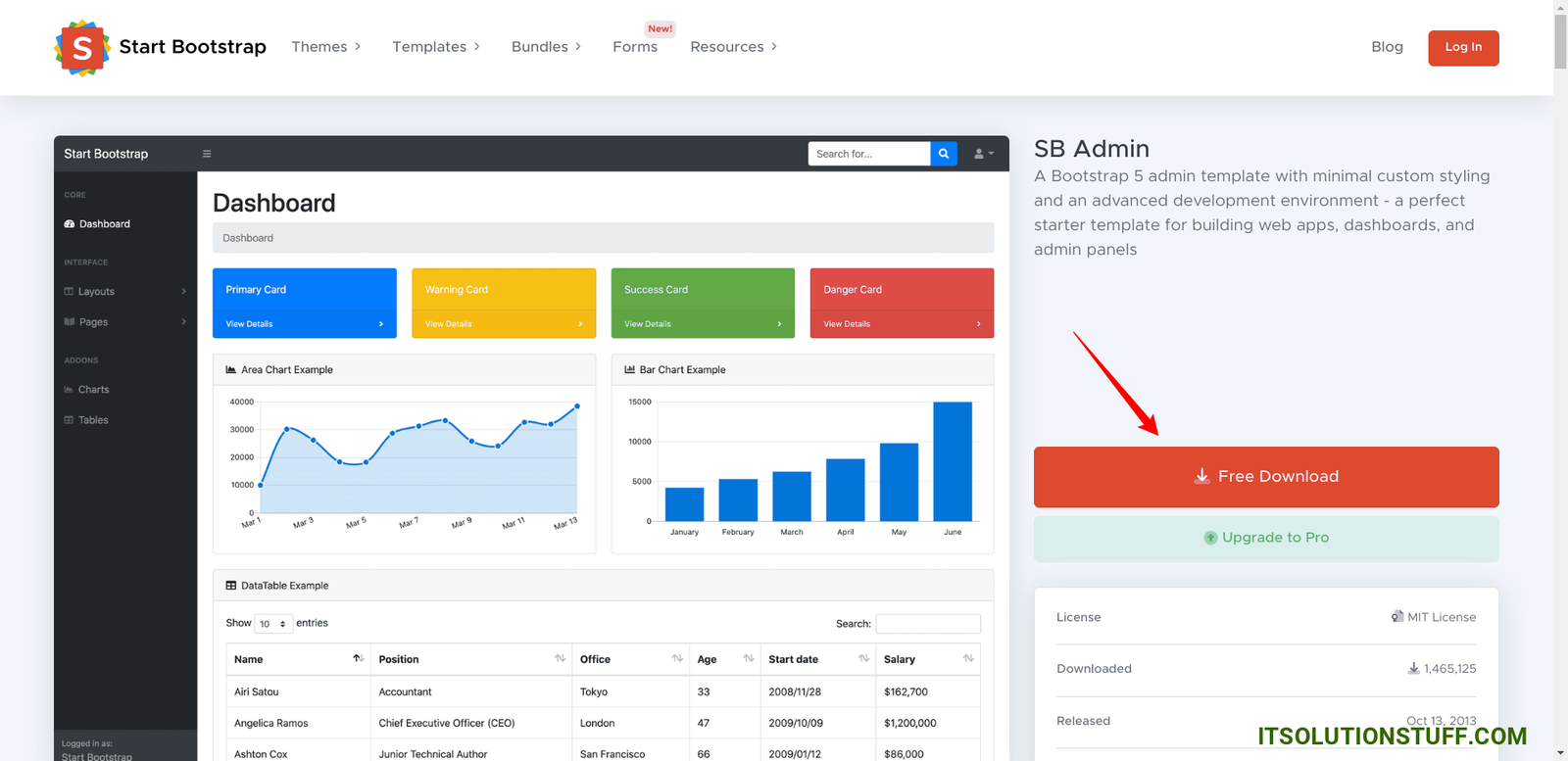The width and height of the screenshot is (1568, 761).
Task: Click the Log In button
Action: [x=1462, y=48]
